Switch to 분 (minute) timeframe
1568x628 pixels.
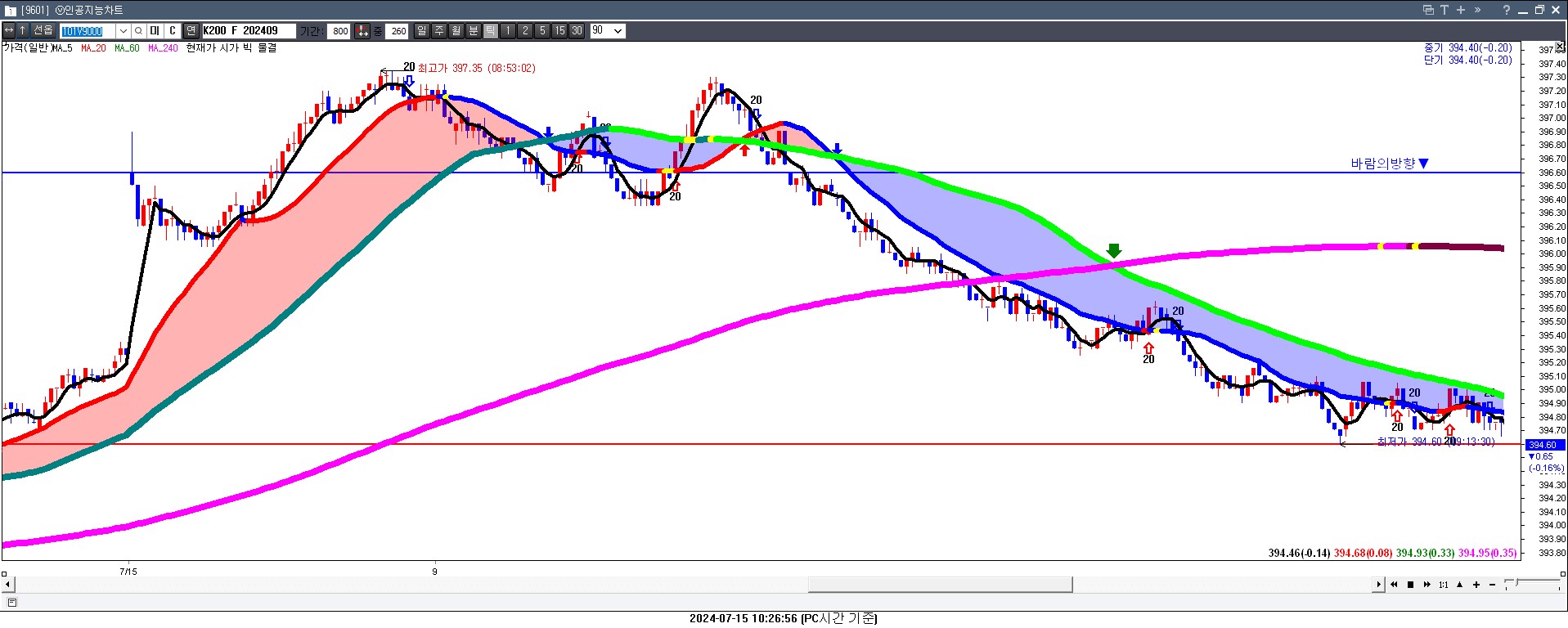tap(473, 31)
